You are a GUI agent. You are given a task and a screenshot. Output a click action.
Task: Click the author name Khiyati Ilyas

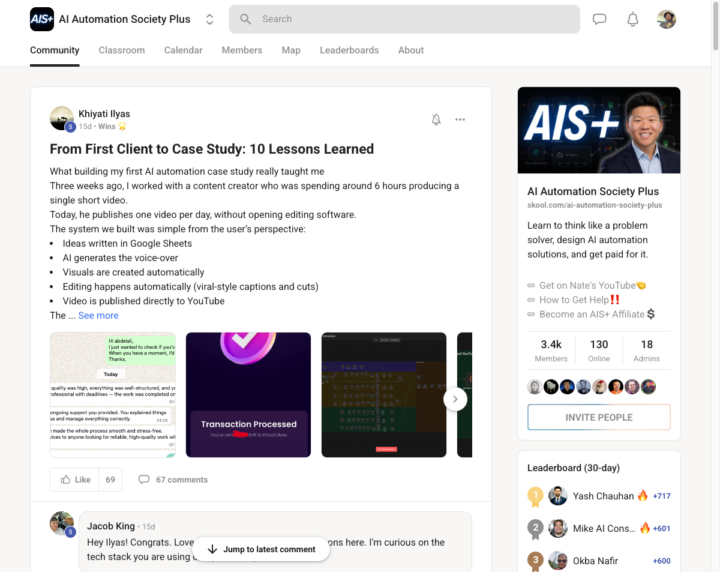(x=104, y=114)
